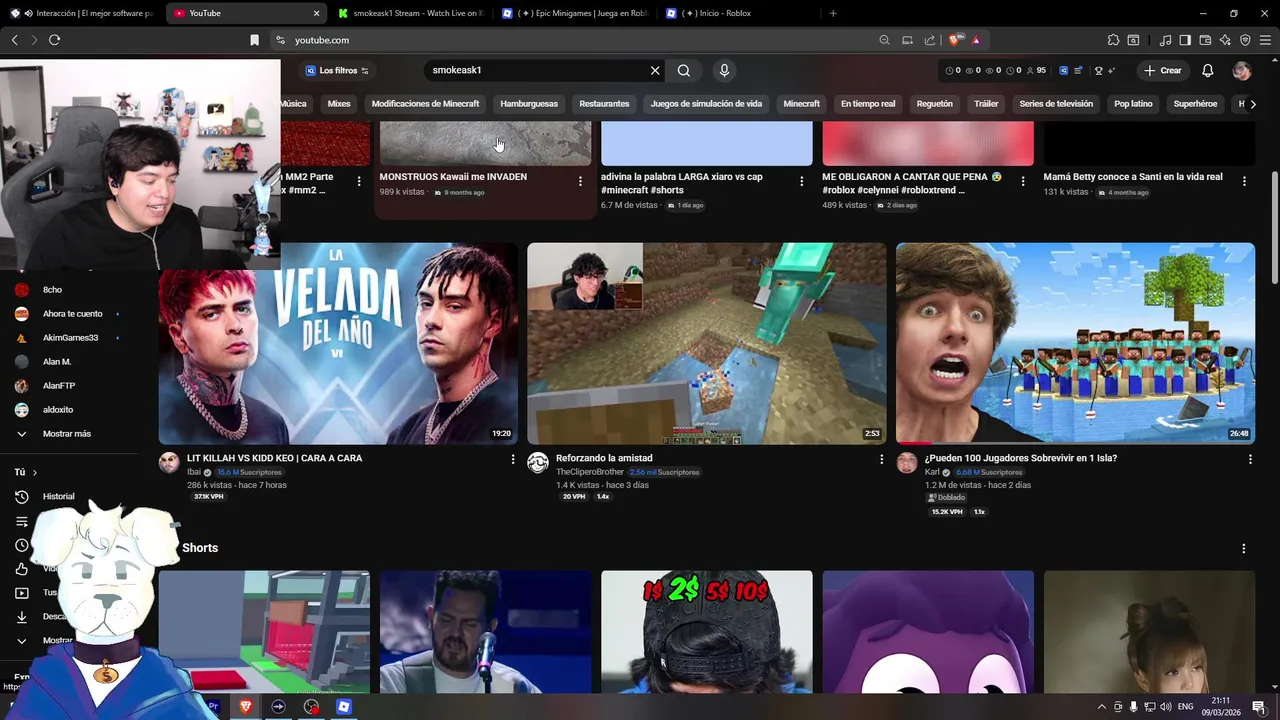Screen dimensions: 1280x720
Task: Select the Reguetón filter chip
Action: click(x=935, y=104)
